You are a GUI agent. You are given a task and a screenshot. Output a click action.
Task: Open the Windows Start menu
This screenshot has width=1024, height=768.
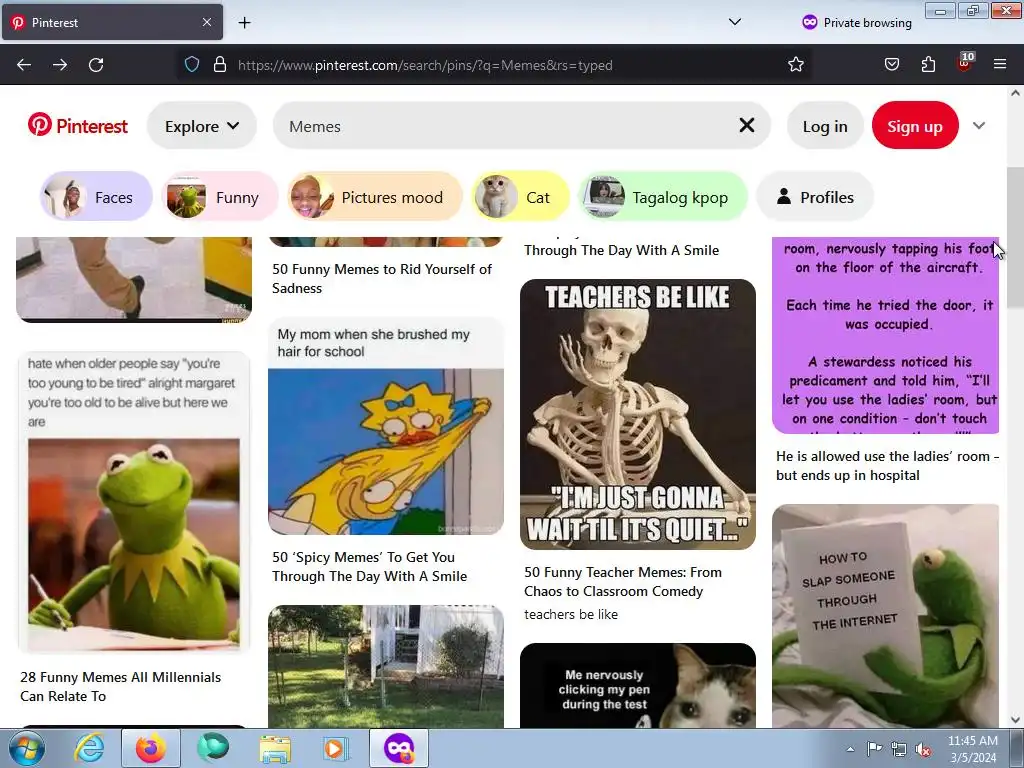tap(27, 748)
